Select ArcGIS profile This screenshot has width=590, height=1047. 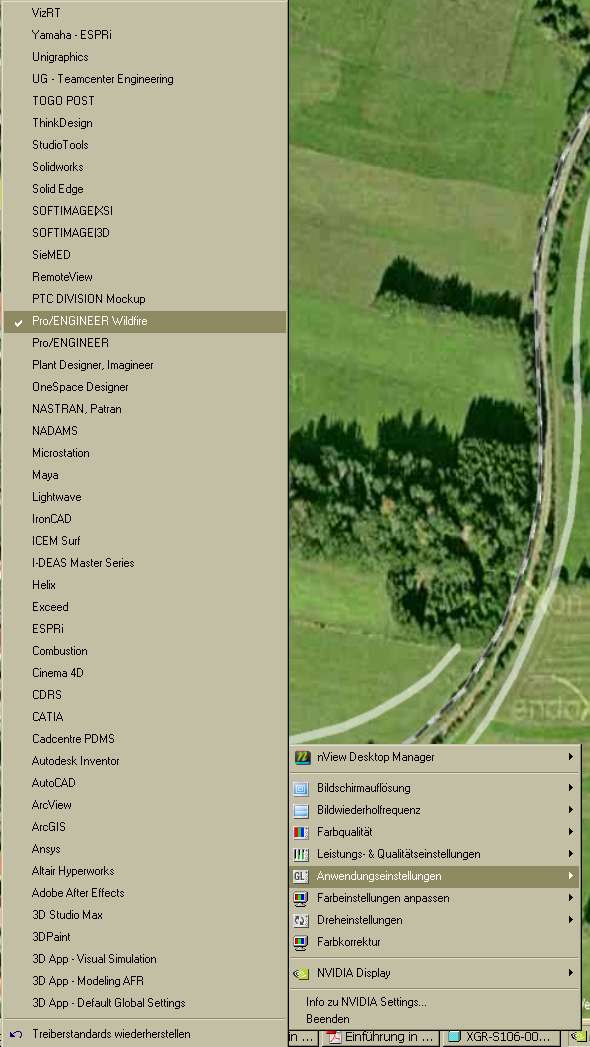coord(145,827)
